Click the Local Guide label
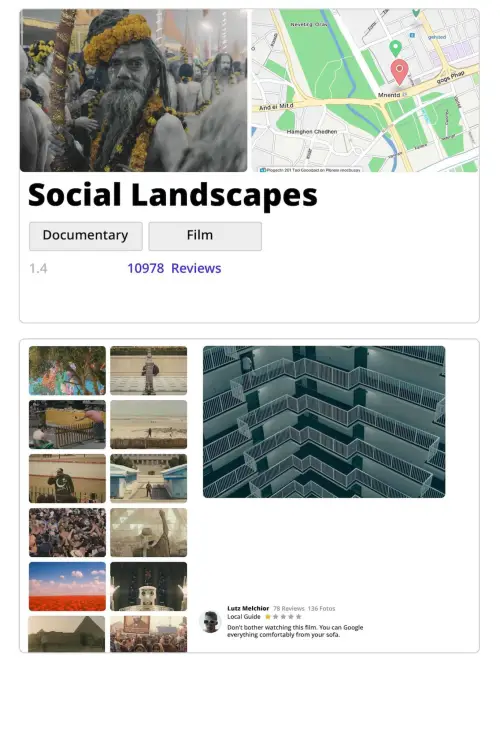Image resolution: width=500 pixels, height=750 pixels. click(244, 617)
